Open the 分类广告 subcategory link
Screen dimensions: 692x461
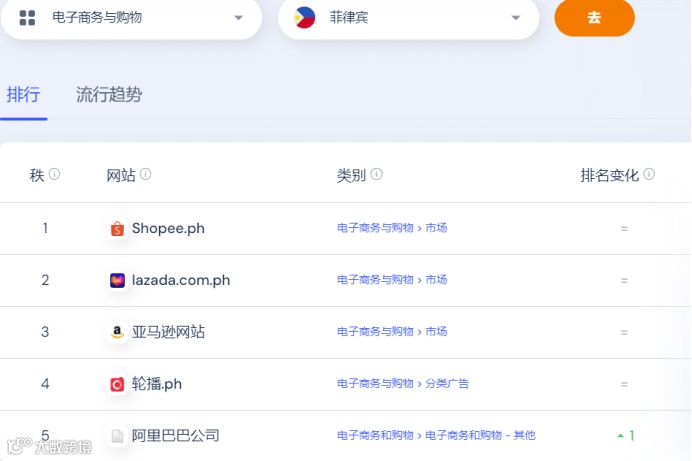pyautogui.click(x=447, y=383)
